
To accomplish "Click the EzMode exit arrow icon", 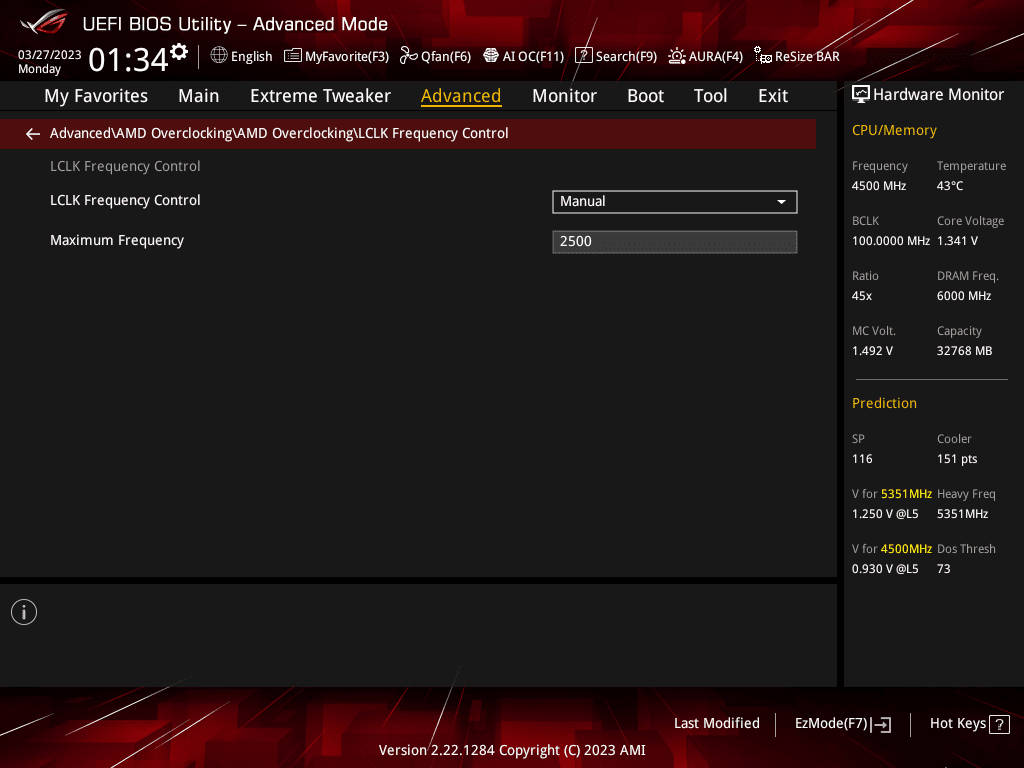I will (x=882, y=724).
